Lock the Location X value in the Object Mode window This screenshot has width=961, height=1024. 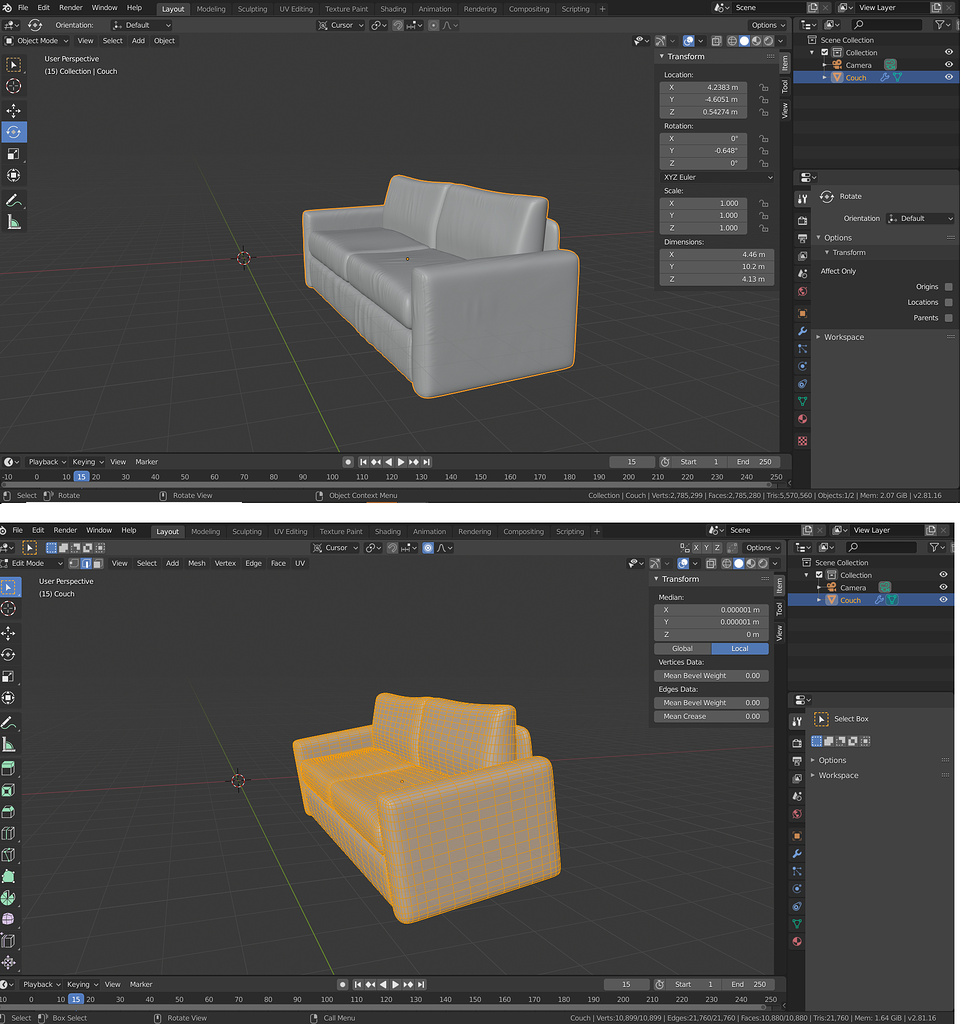(x=763, y=88)
